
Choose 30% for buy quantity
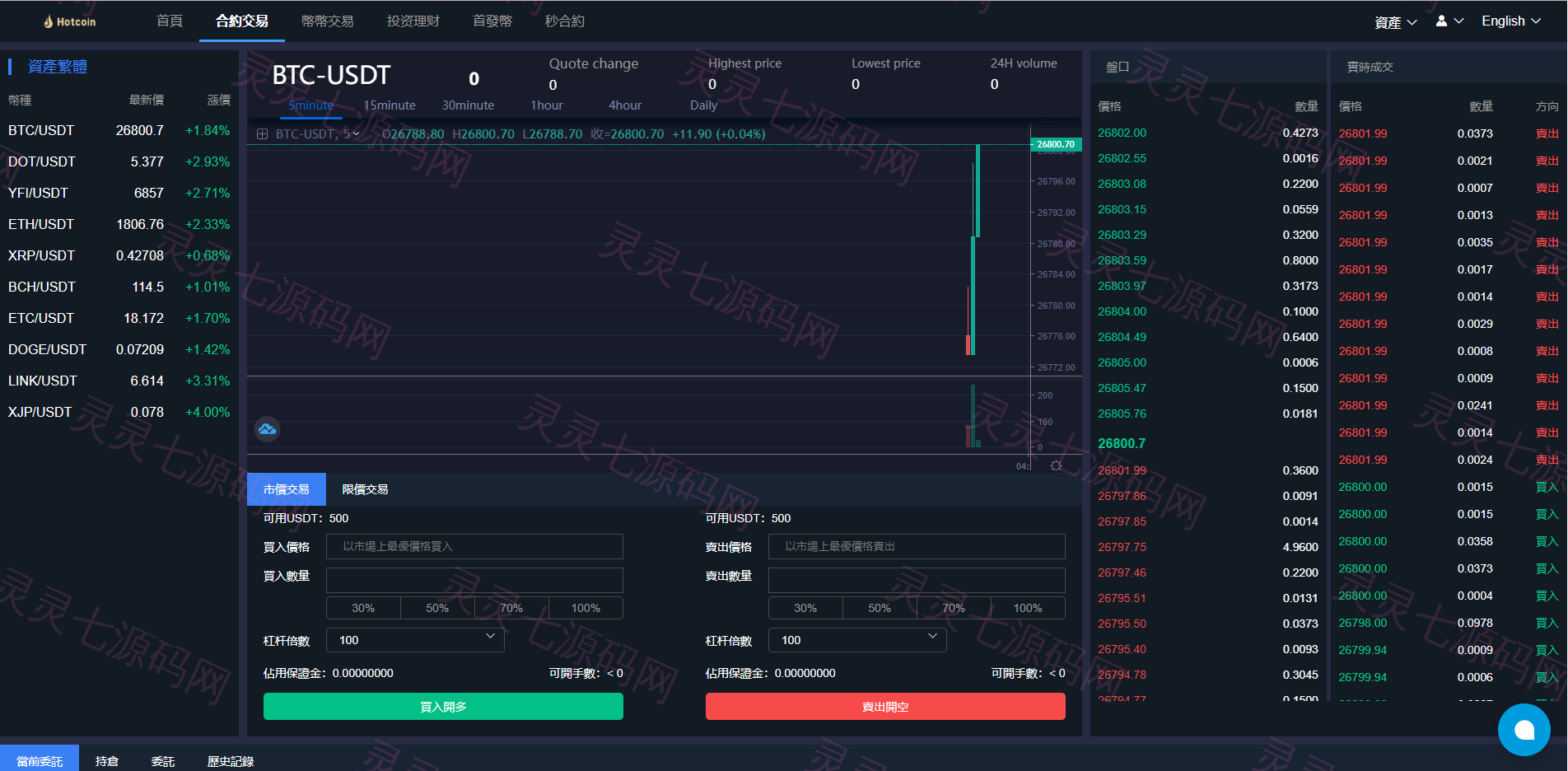tap(363, 608)
